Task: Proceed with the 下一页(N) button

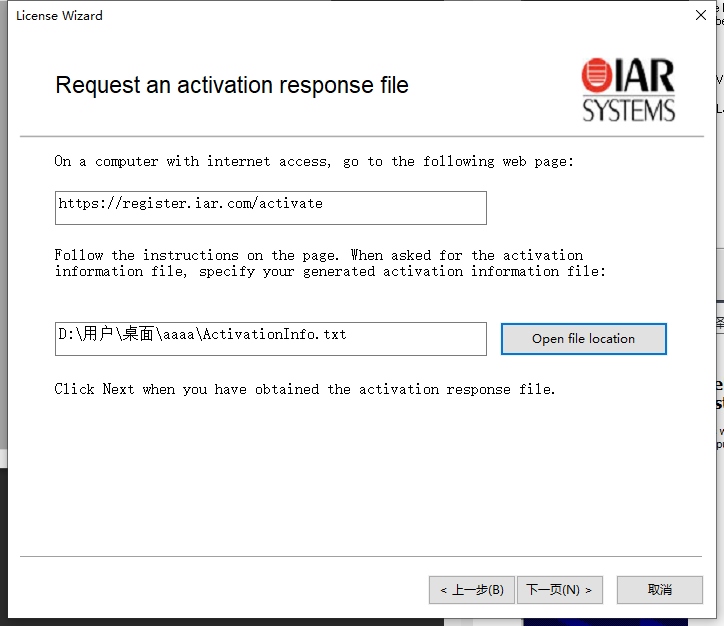Action: coord(560,590)
